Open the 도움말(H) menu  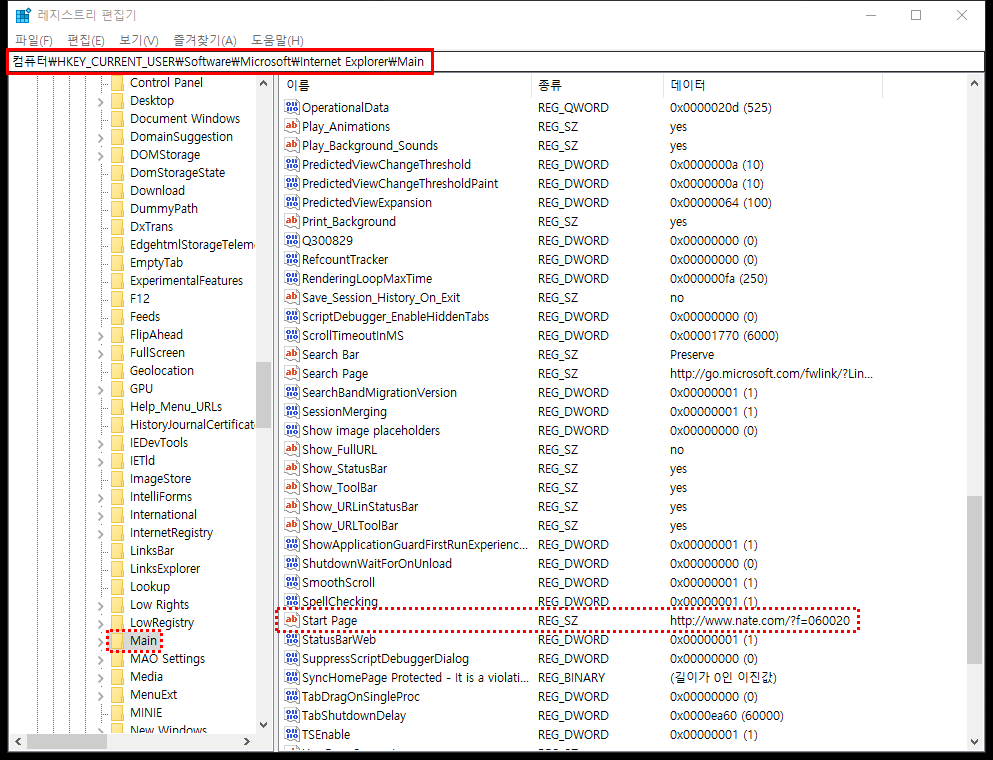point(277,41)
